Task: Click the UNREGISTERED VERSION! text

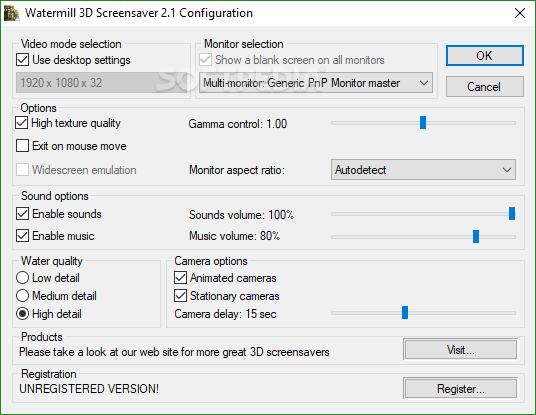Action: (x=89, y=389)
